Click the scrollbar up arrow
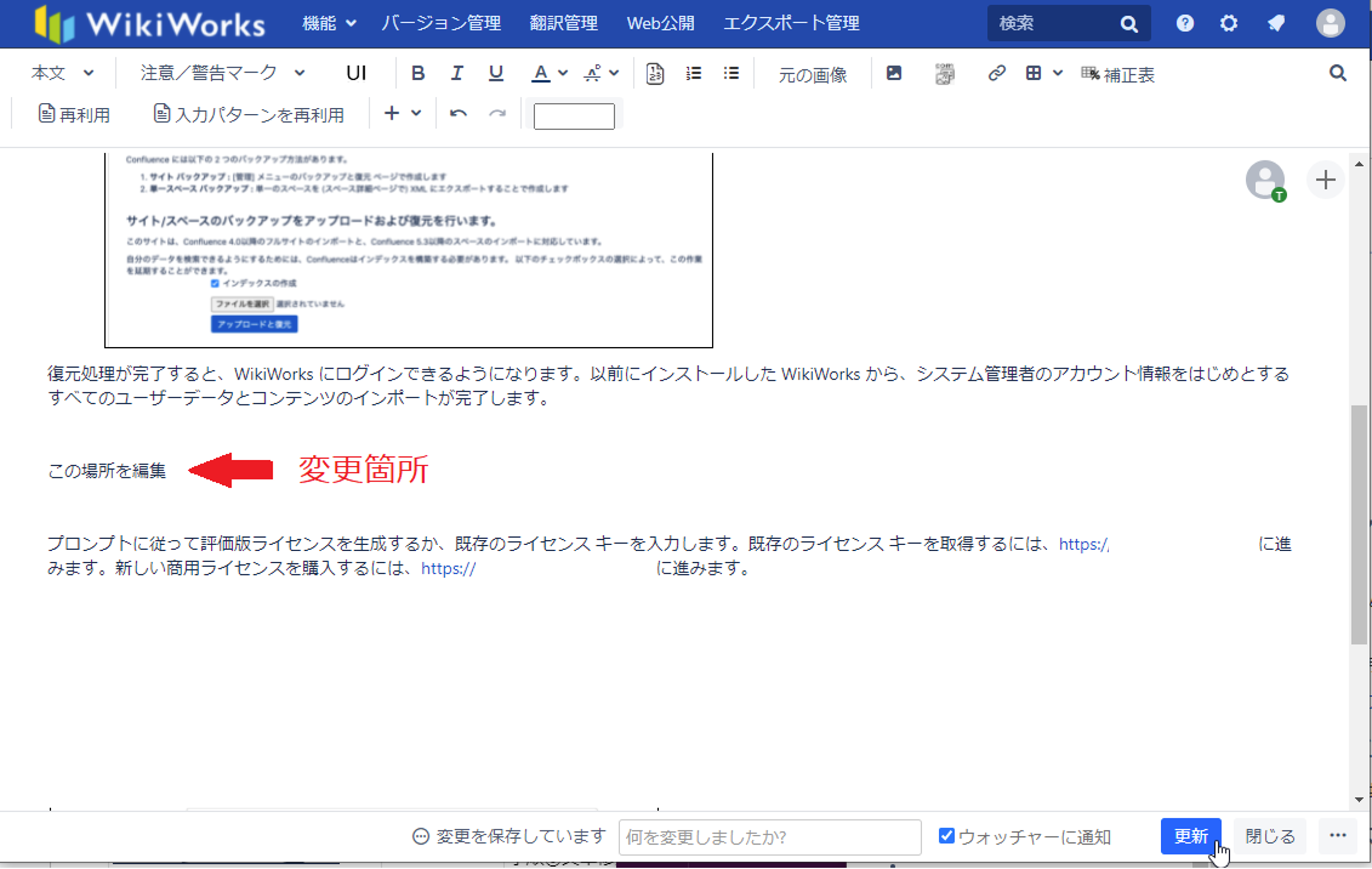Image resolution: width=1372 pixels, height=869 pixels. click(1359, 164)
